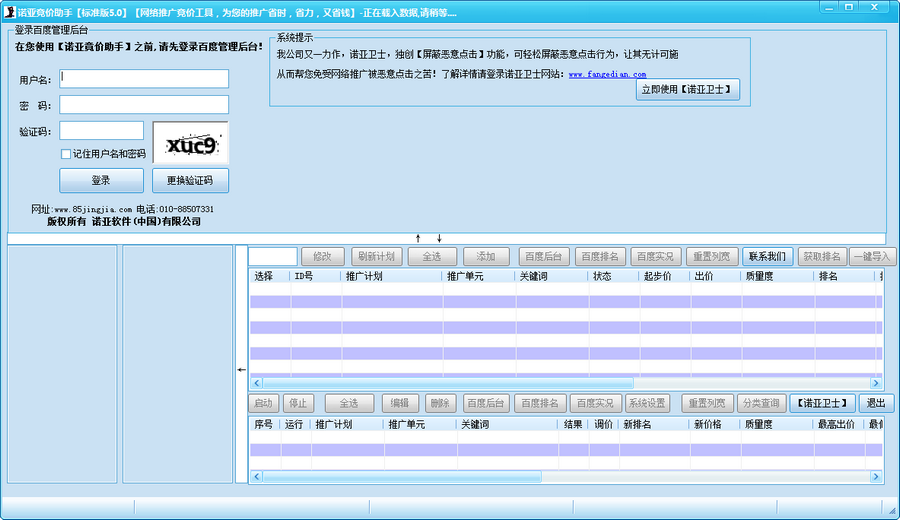Image resolution: width=900 pixels, height=520 pixels.
Task: Open 系统设置 button
Action: [647, 403]
